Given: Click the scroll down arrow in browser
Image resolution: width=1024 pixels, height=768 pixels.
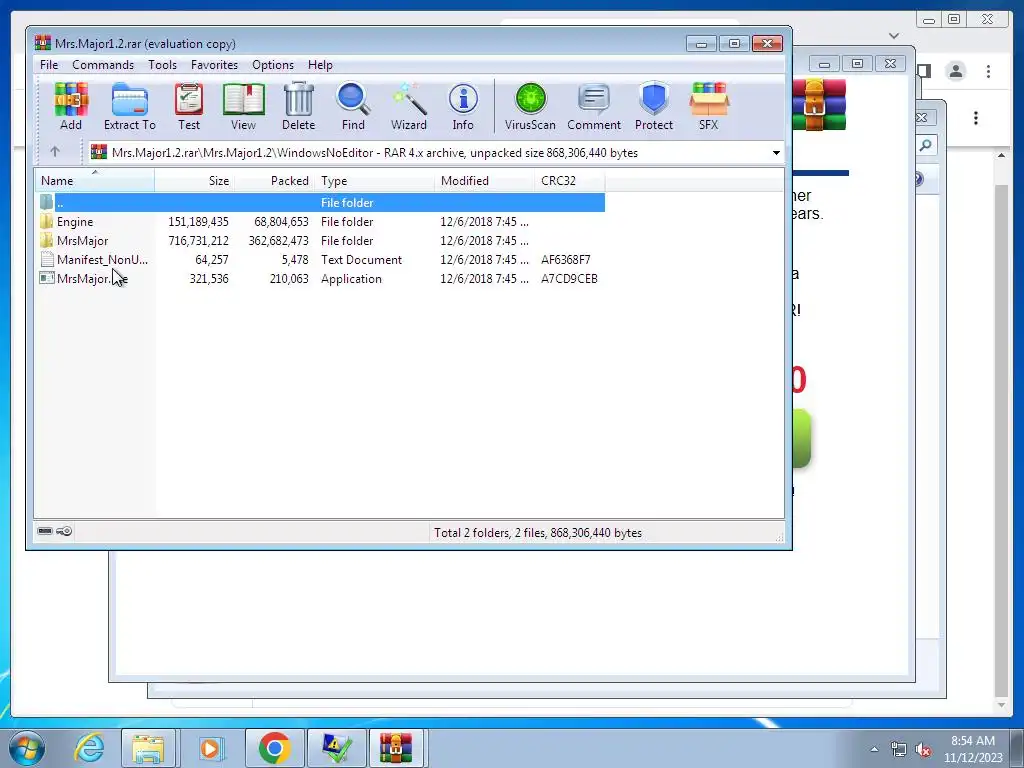Looking at the screenshot, I should pyautogui.click(x=1001, y=705).
